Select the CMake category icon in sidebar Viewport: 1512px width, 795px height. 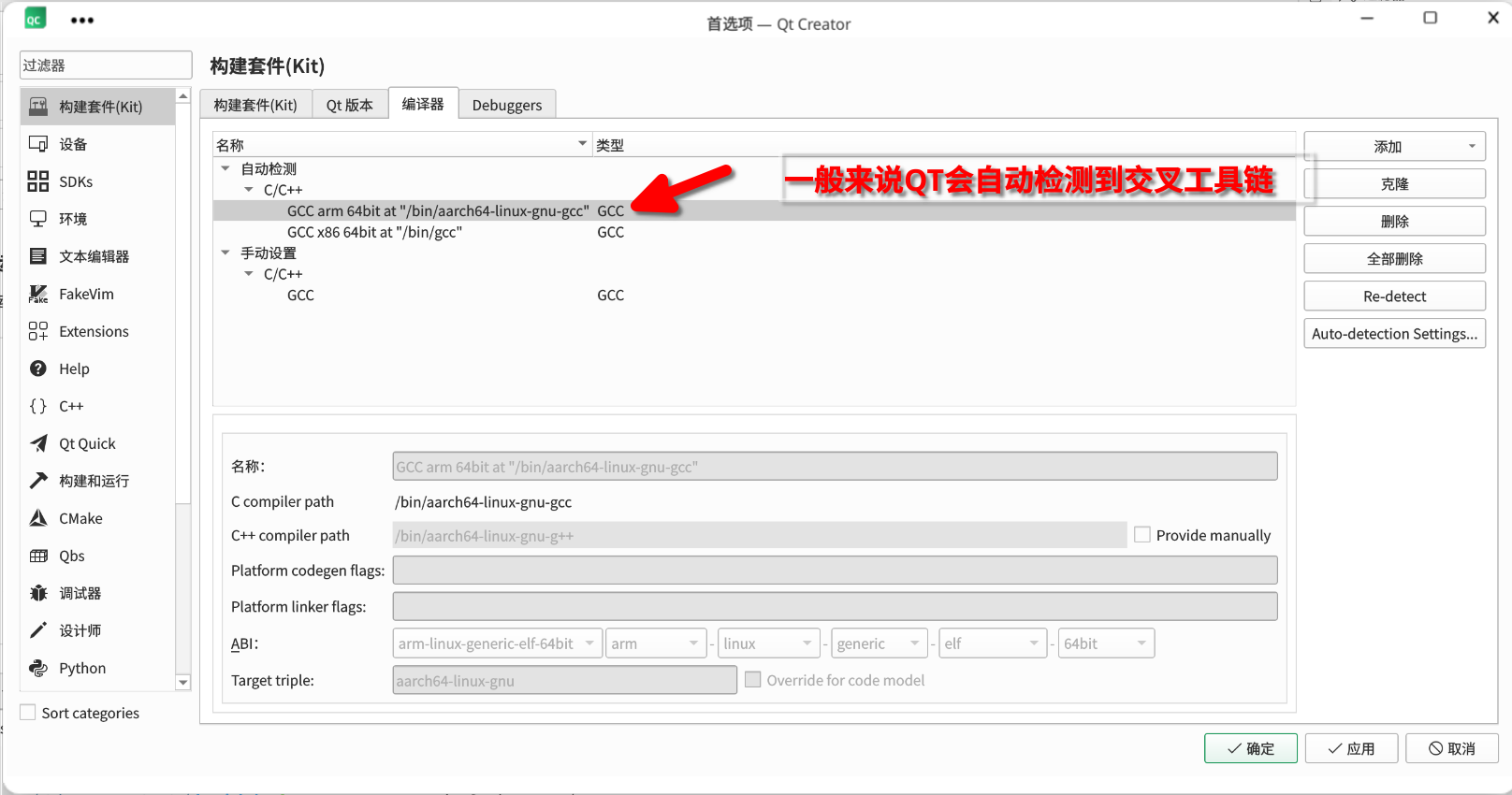click(x=38, y=518)
